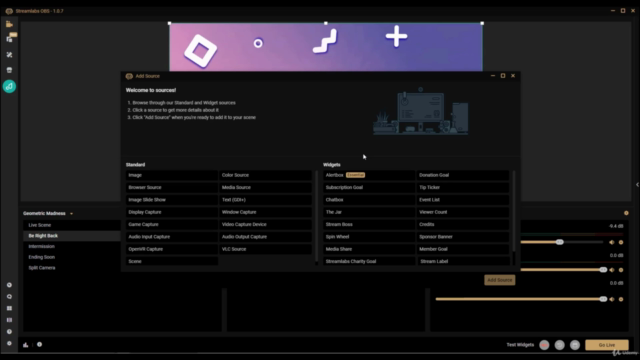Click the Widgets list scrollbar
The height and width of the screenshot is (360, 640).
pyautogui.click(x=514, y=211)
